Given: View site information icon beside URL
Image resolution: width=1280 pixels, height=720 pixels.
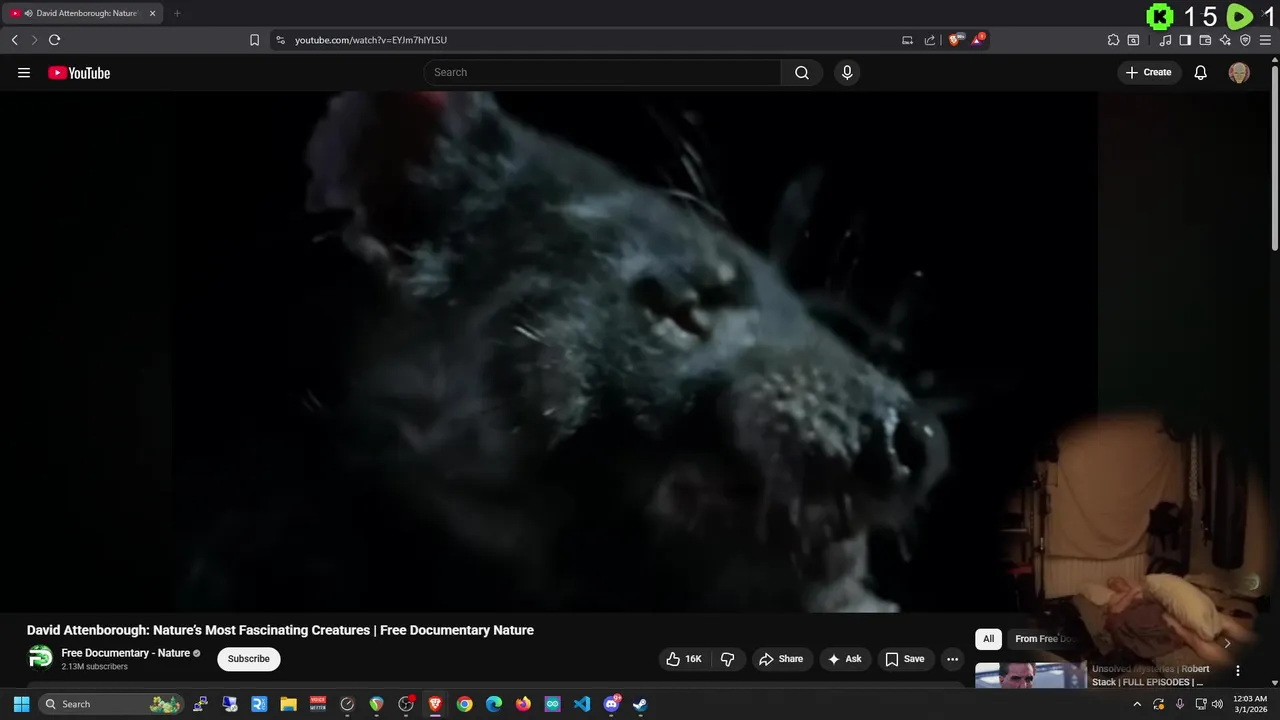Looking at the screenshot, I should (x=280, y=40).
